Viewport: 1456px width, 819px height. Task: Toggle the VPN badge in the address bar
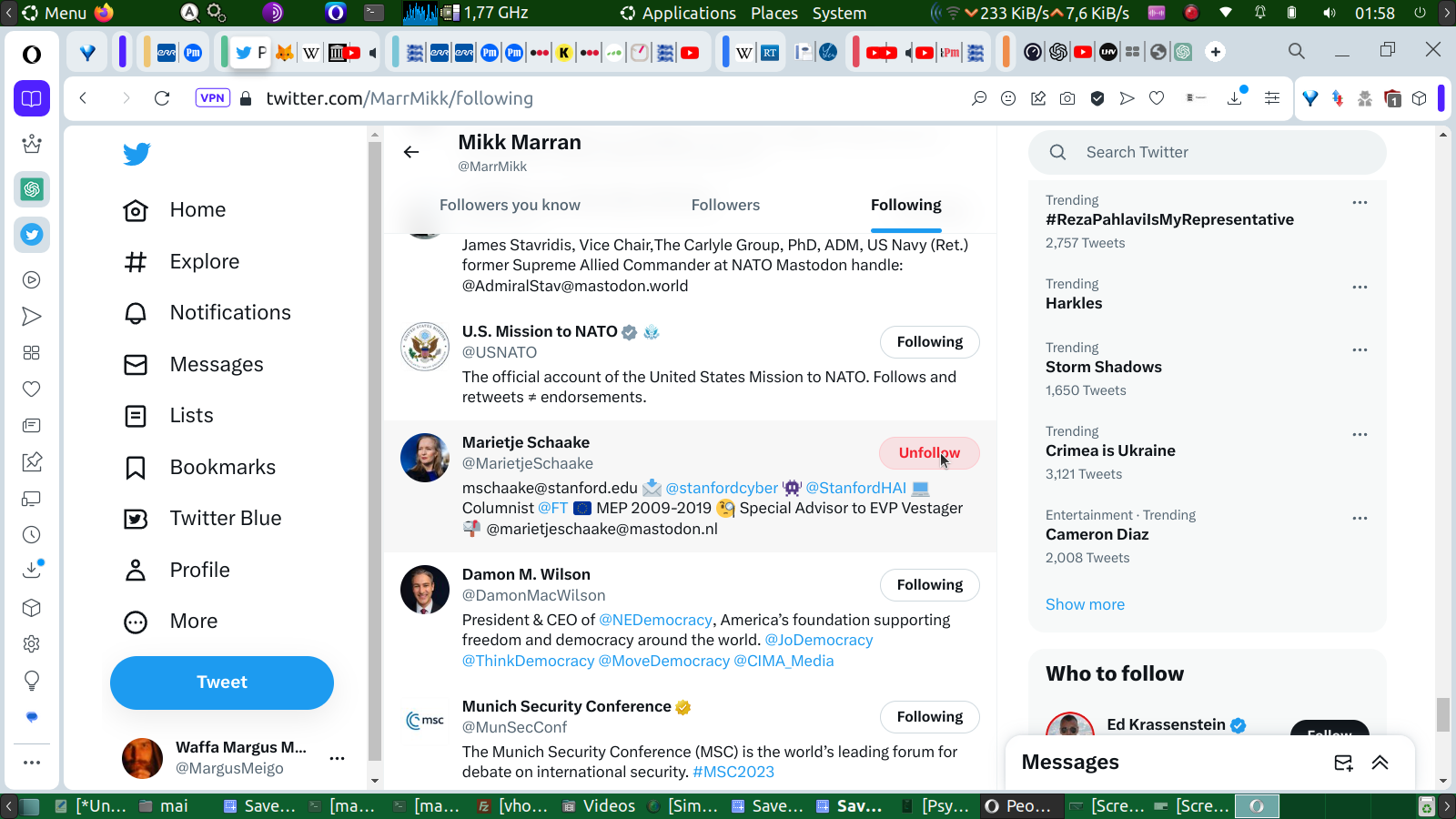(212, 98)
